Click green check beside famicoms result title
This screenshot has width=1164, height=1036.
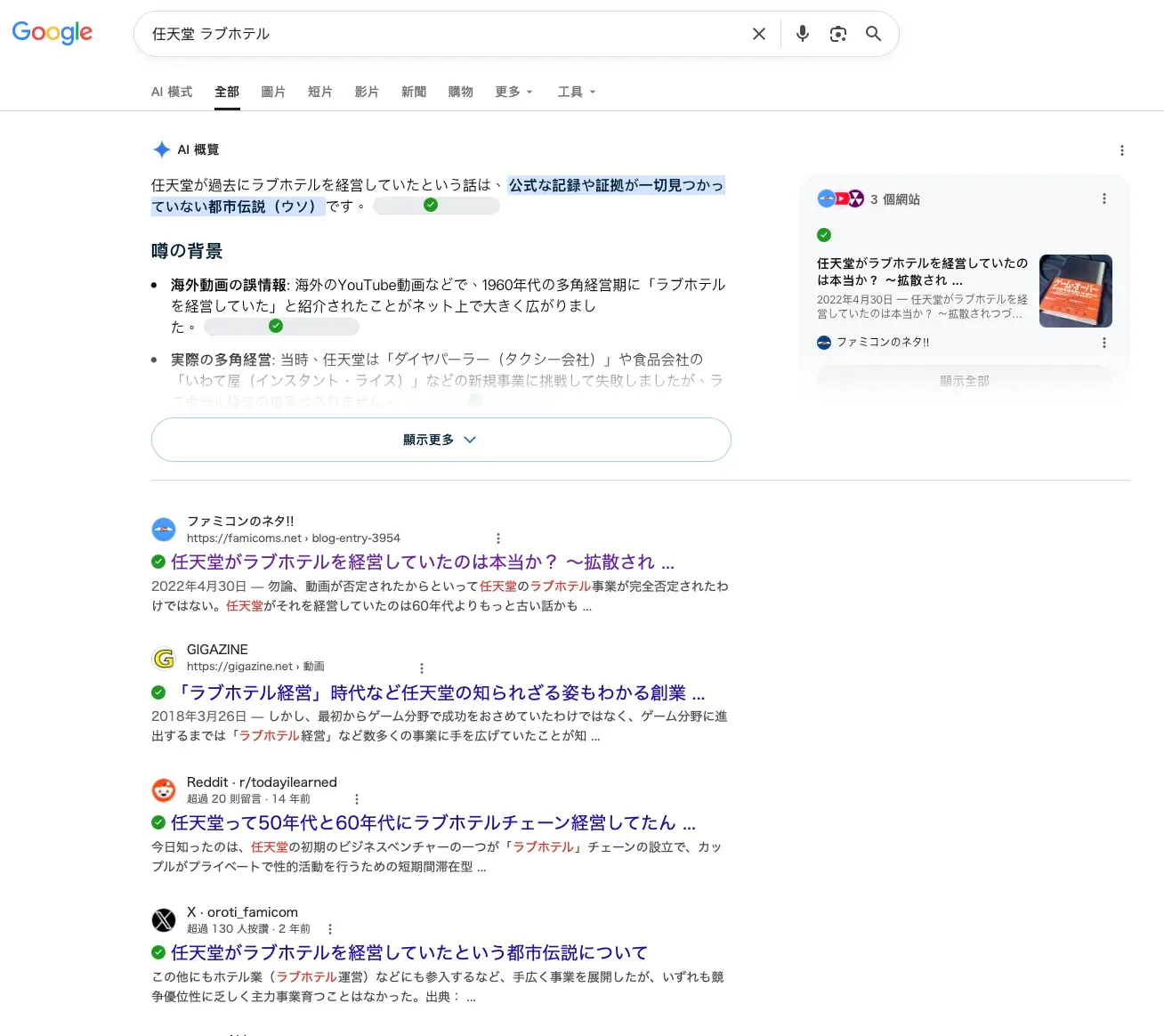click(158, 562)
